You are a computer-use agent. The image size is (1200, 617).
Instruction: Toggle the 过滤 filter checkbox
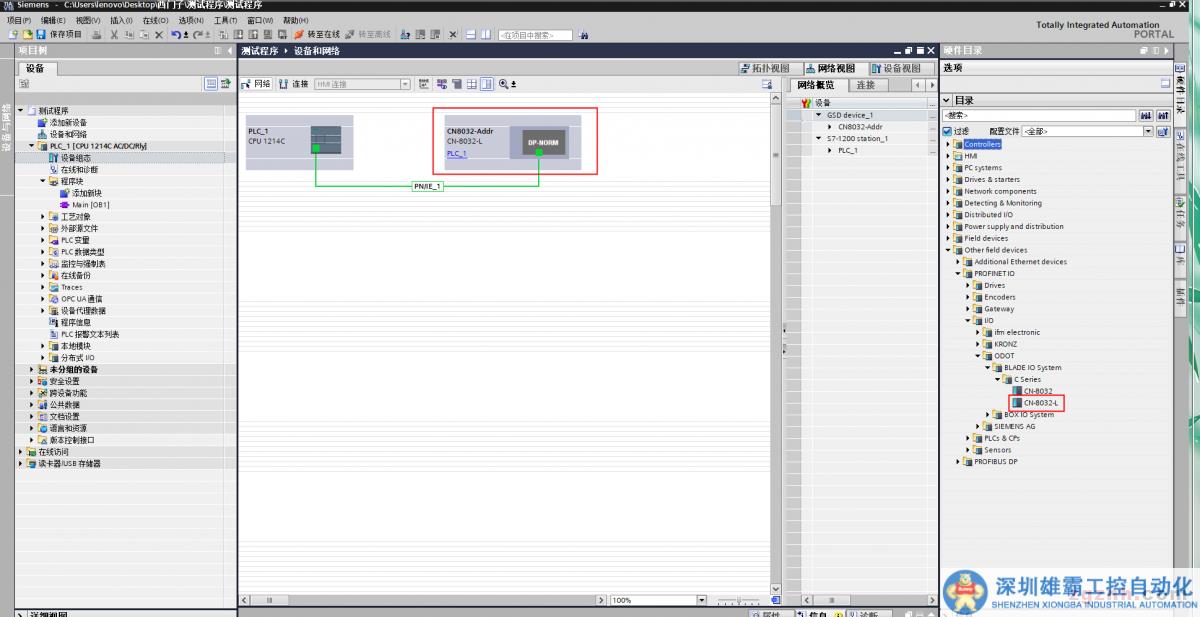(x=947, y=131)
